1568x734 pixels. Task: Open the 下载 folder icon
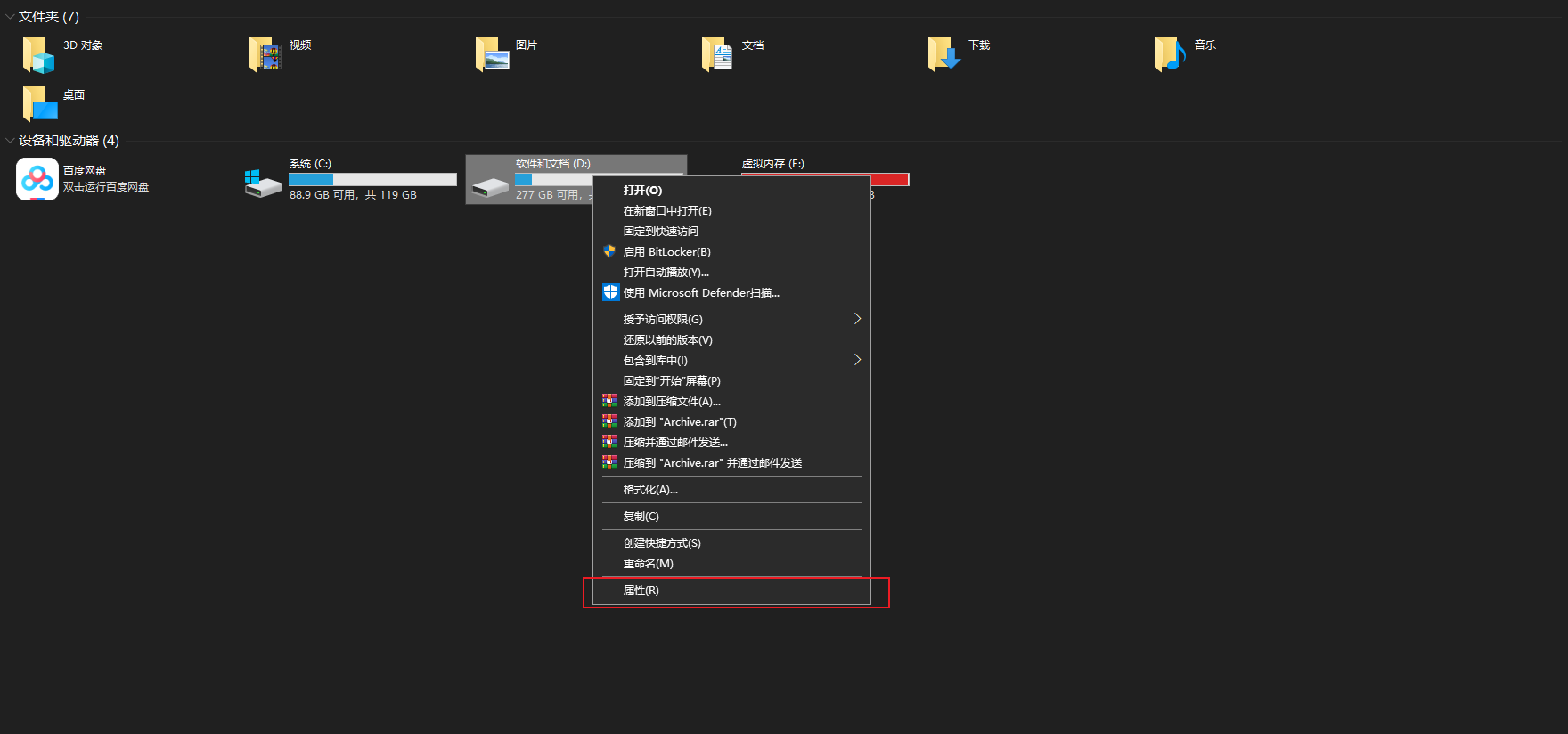pyautogui.click(x=944, y=54)
